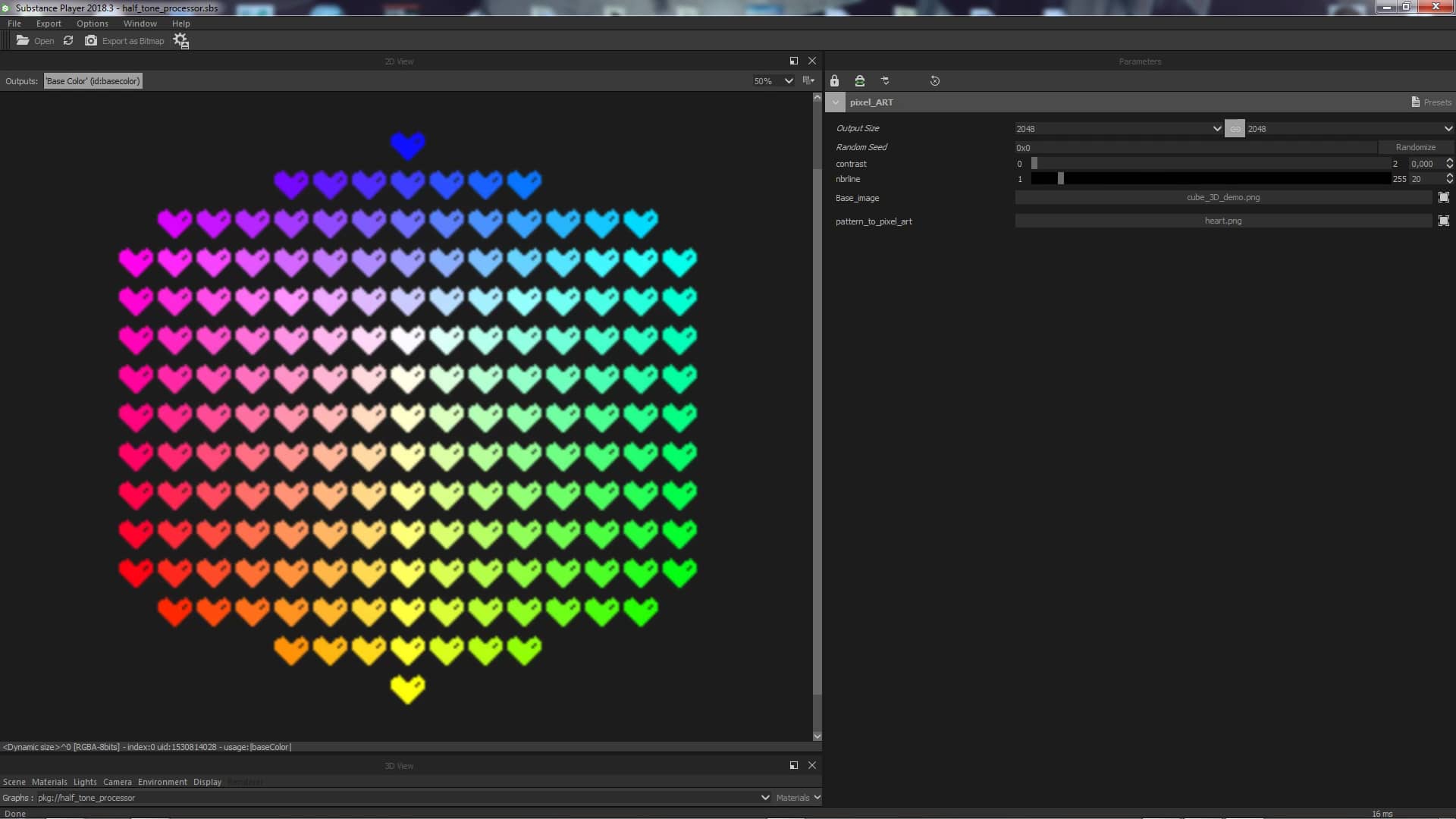Image resolution: width=1456 pixels, height=819 pixels.
Task: Toggle the image button beside cube_3D_demo.png
Action: point(1445,197)
